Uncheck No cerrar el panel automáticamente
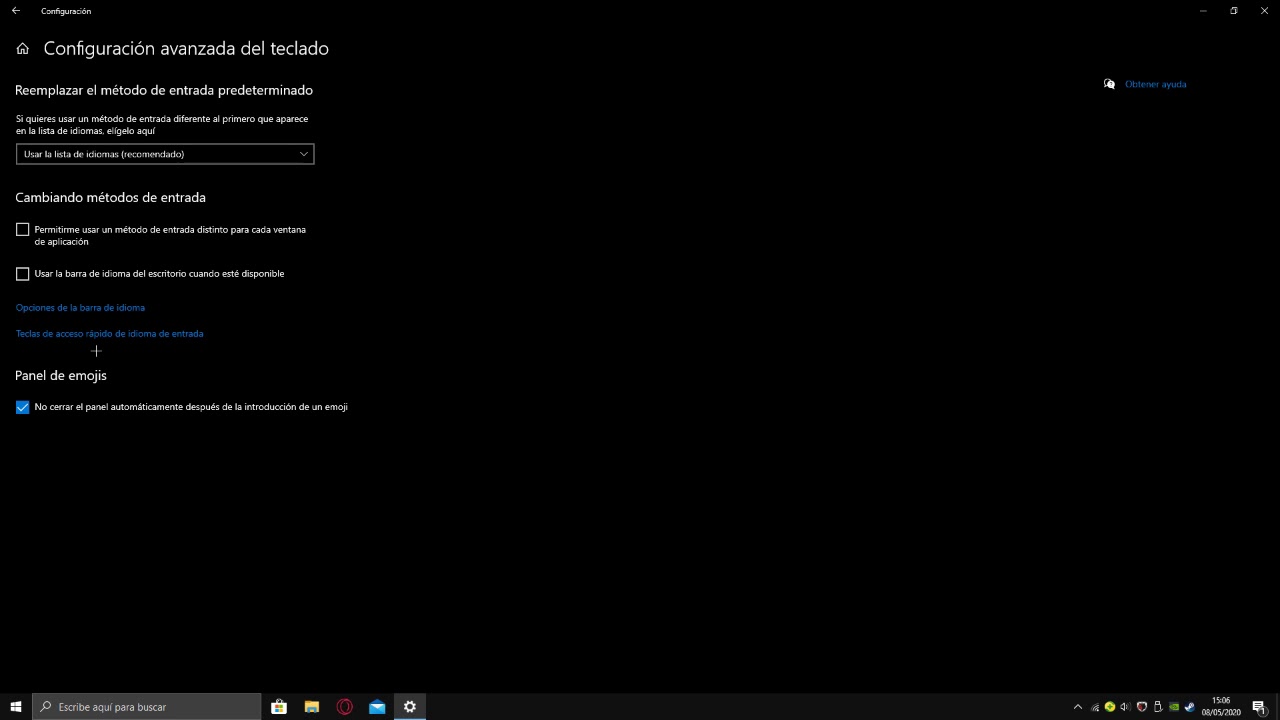The height and width of the screenshot is (720, 1280). coord(22,407)
